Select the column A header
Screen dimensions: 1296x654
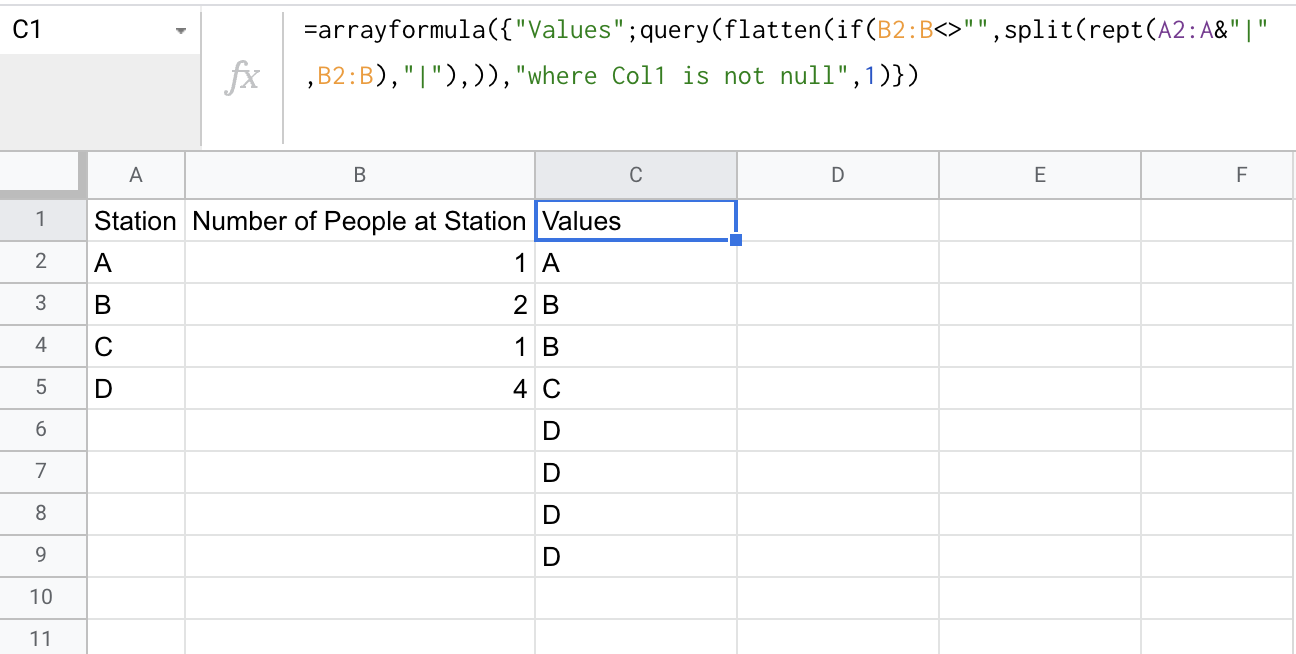(x=136, y=175)
